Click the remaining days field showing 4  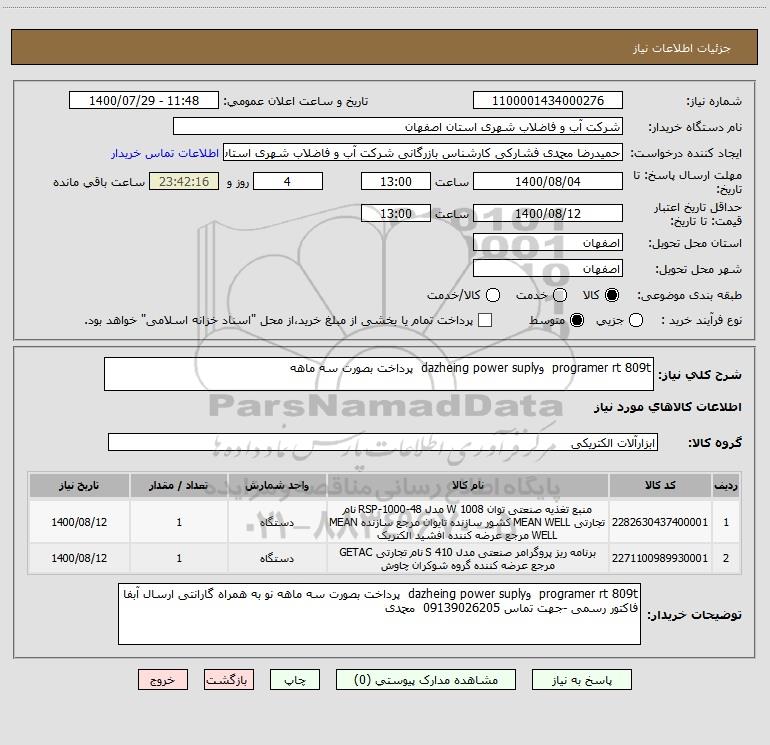pos(288,181)
